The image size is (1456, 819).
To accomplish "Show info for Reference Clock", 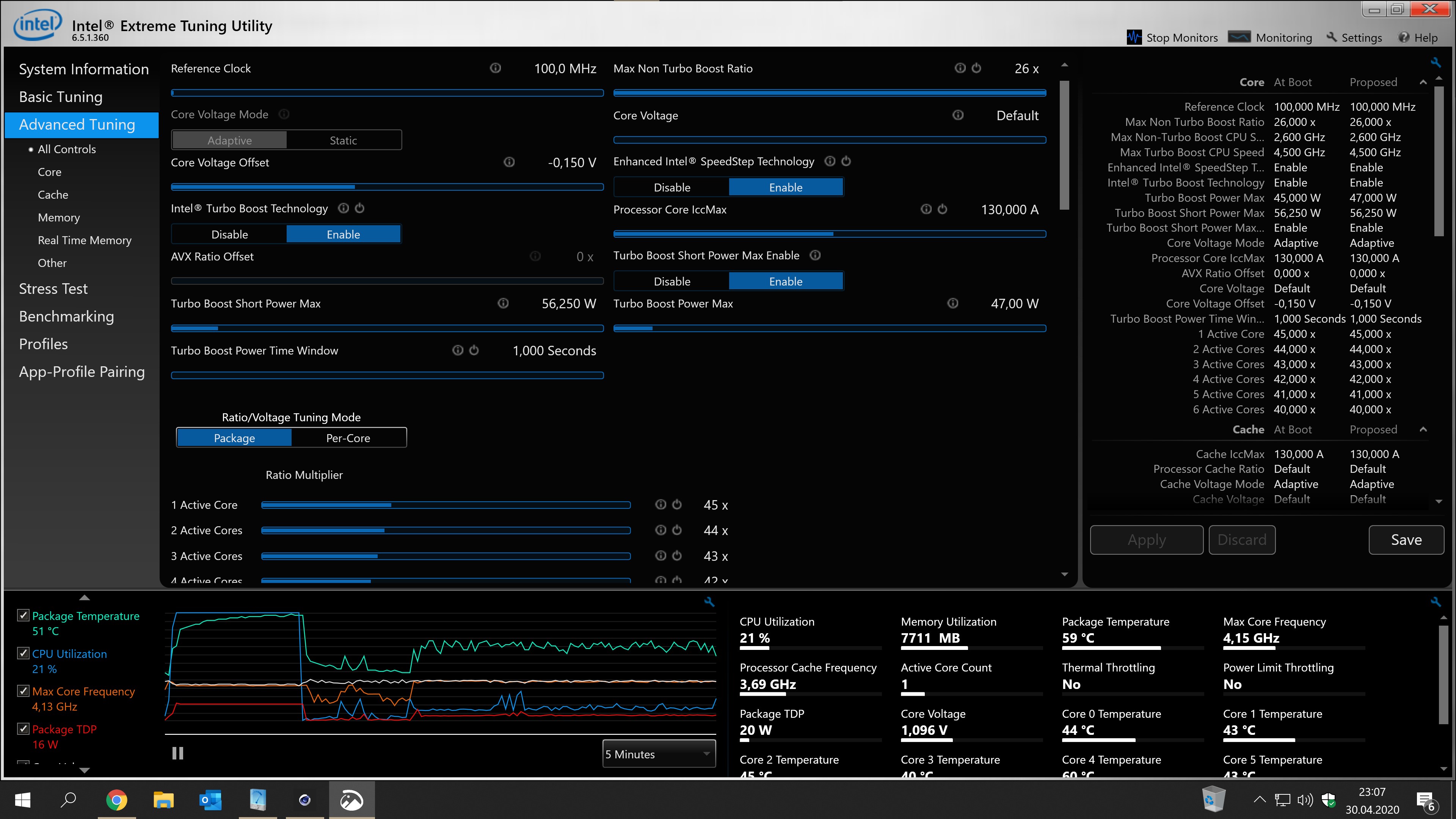I will (x=495, y=68).
